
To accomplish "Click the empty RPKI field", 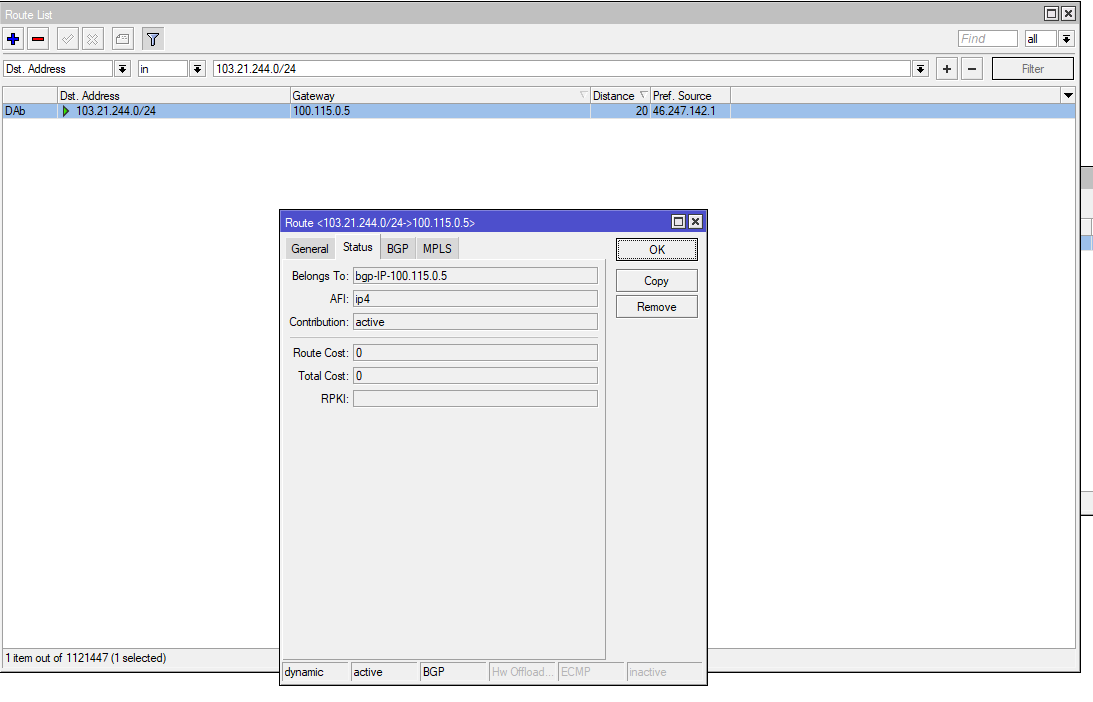I will 475,399.
